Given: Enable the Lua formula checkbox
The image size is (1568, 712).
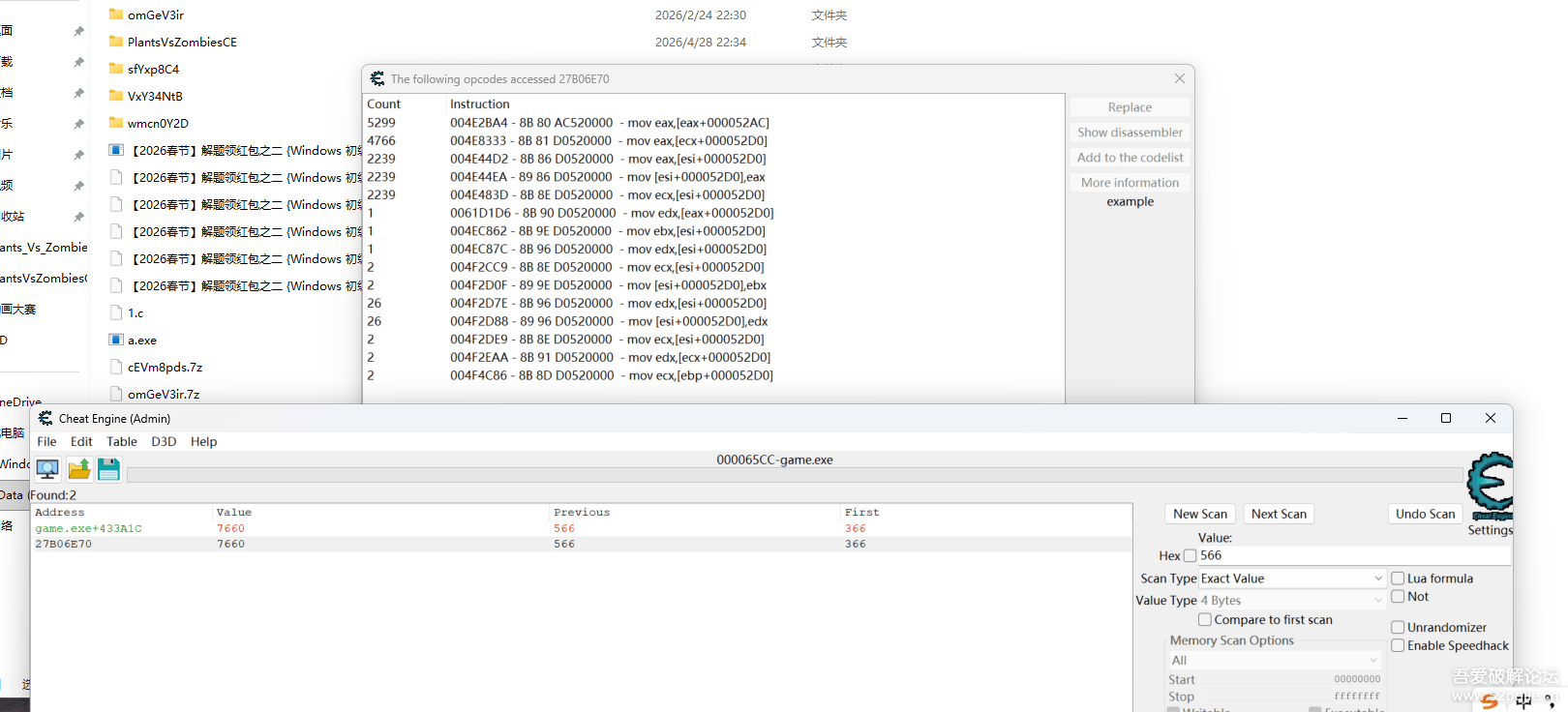Looking at the screenshot, I should [1398, 578].
